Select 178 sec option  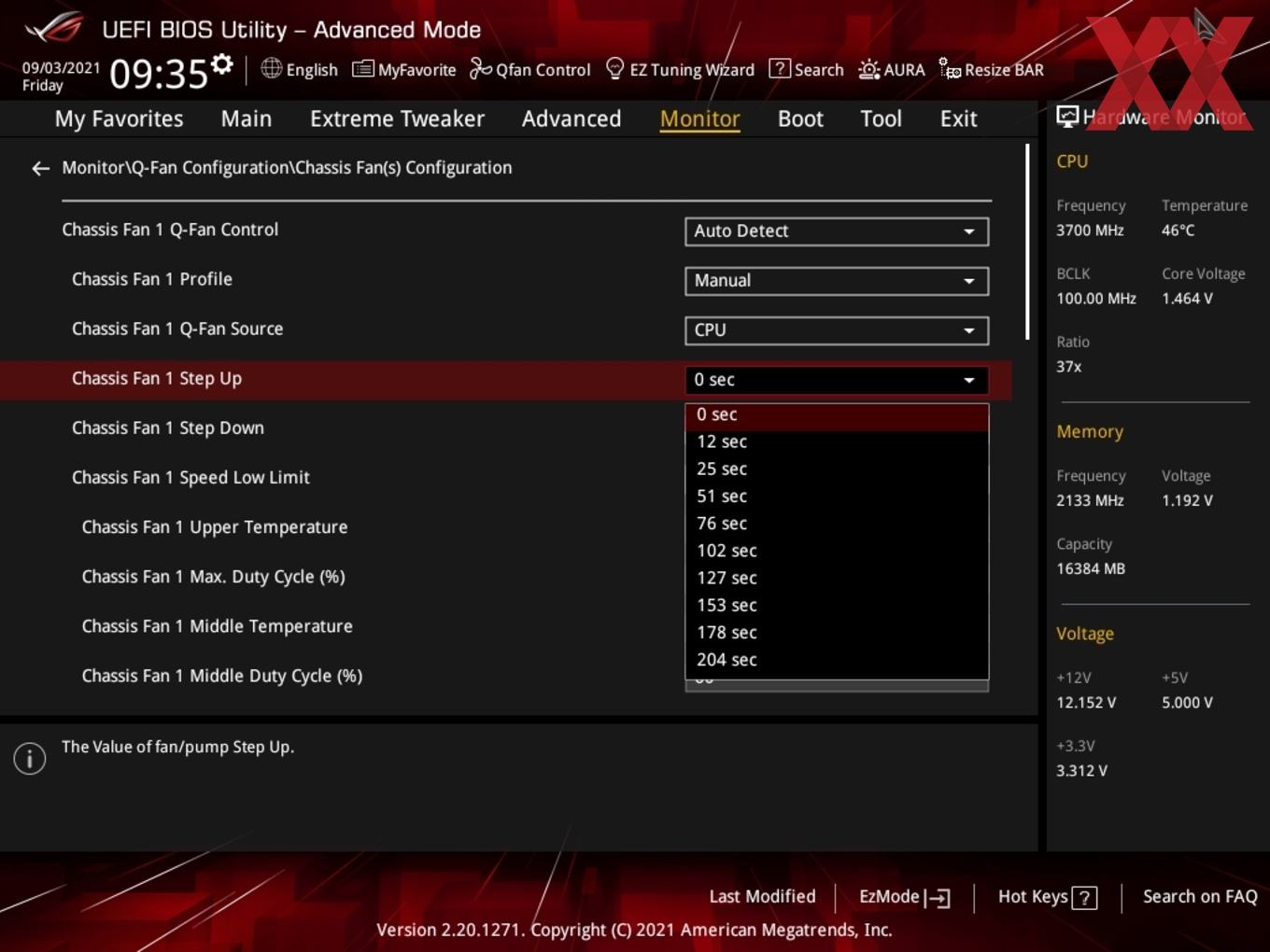(837, 632)
